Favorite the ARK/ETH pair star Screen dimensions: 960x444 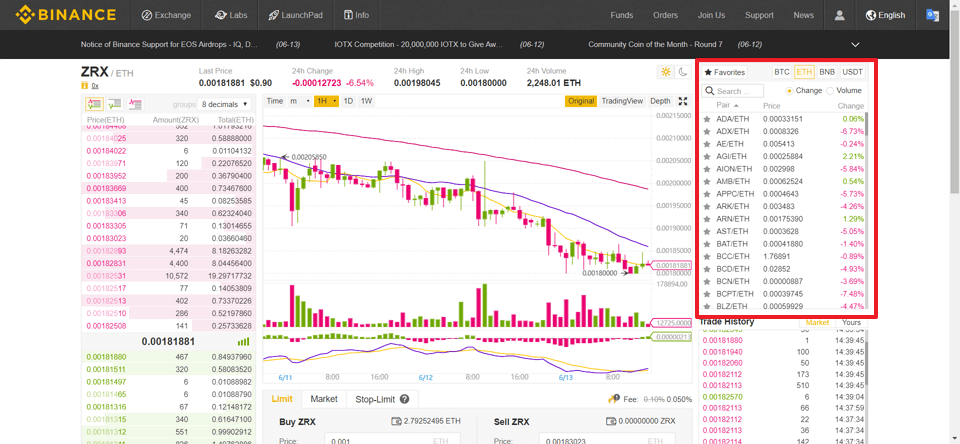[707, 206]
